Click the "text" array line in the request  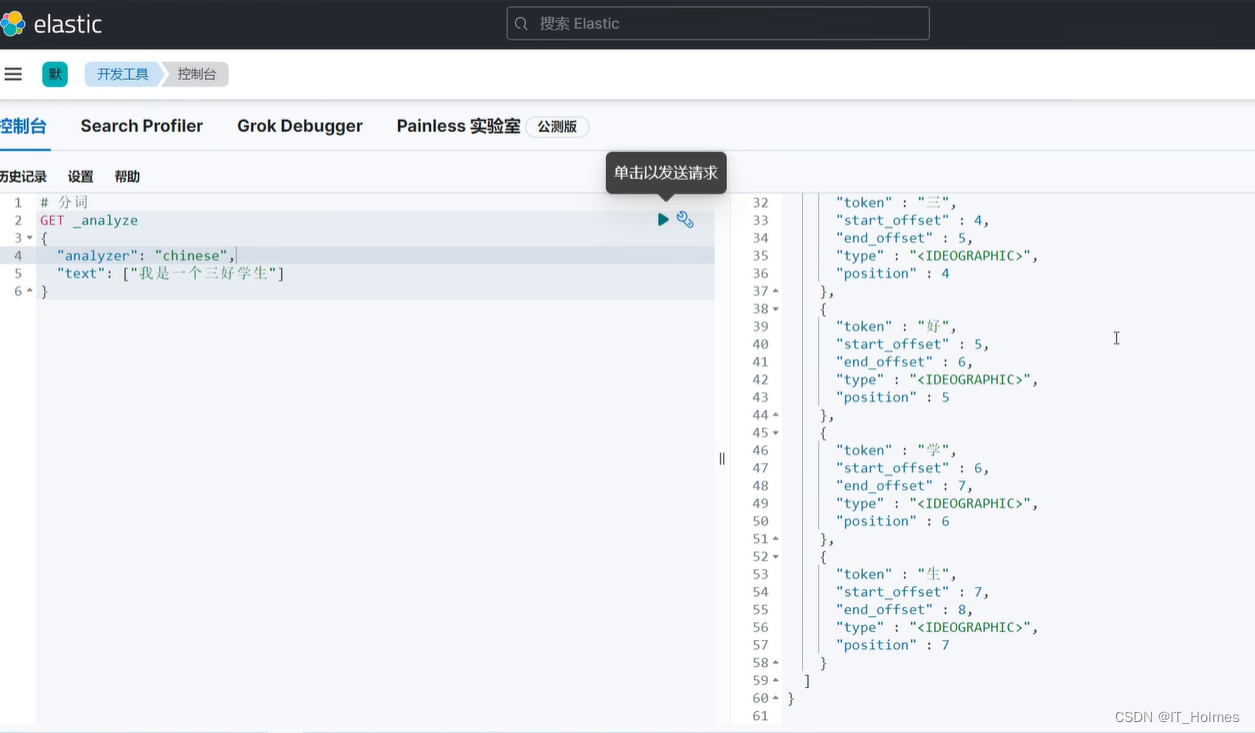pos(171,273)
